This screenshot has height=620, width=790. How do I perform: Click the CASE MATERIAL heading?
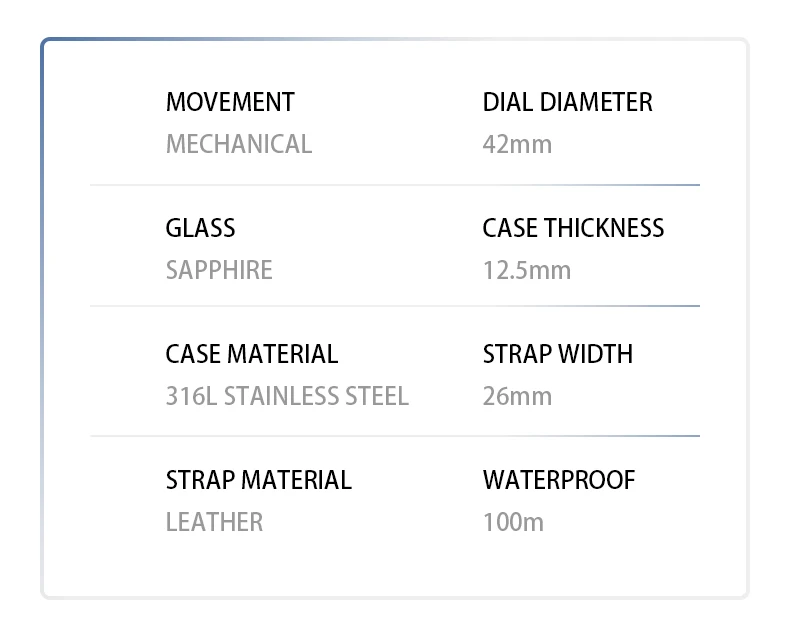tap(252, 354)
